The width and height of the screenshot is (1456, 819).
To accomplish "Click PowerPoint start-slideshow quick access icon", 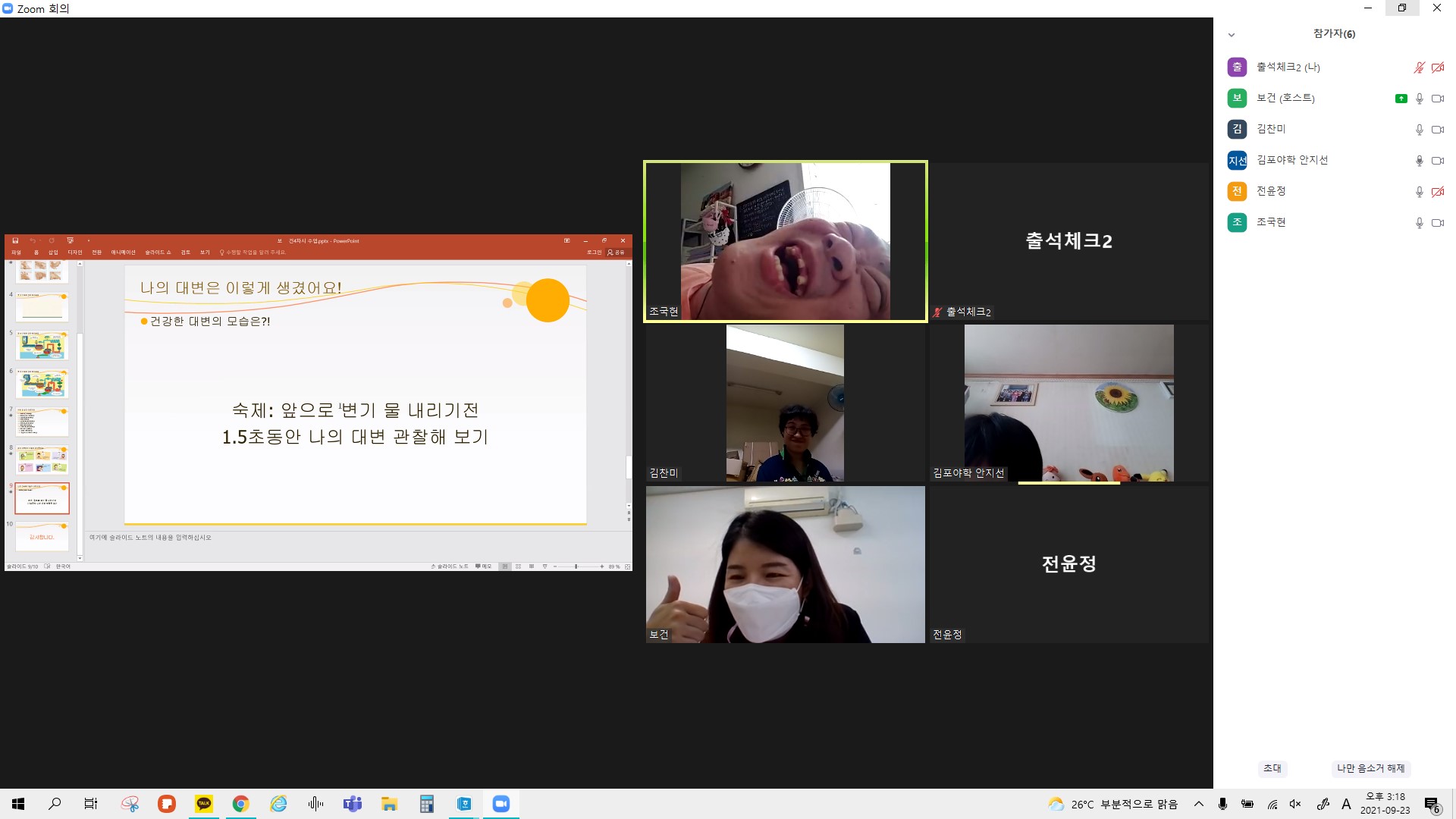I will click(71, 240).
